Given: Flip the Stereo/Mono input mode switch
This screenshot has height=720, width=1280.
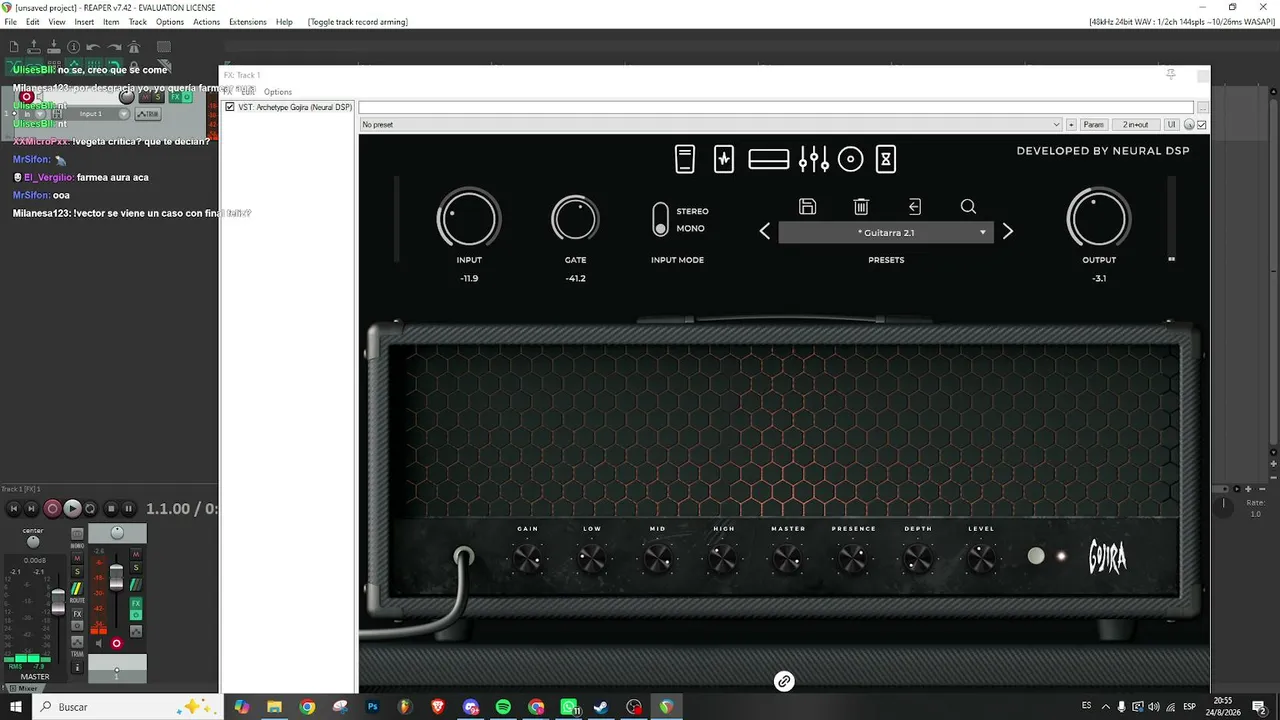Looking at the screenshot, I should (x=660, y=220).
